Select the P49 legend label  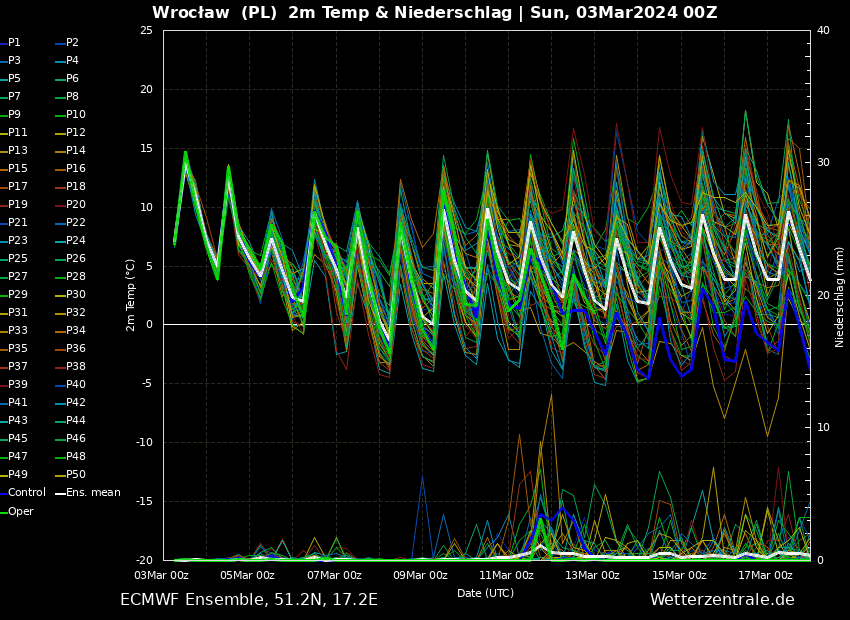pyautogui.click(x=17, y=474)
